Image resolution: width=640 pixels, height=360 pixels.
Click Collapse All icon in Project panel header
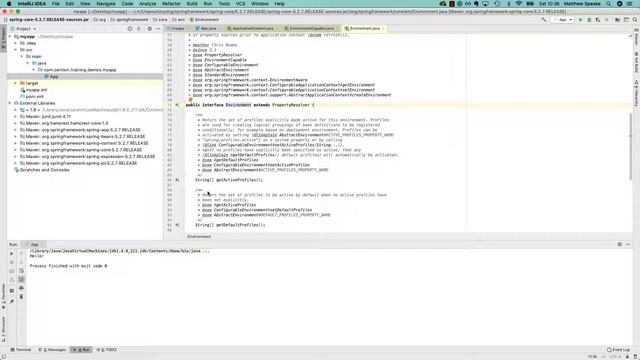pos(139,29)
